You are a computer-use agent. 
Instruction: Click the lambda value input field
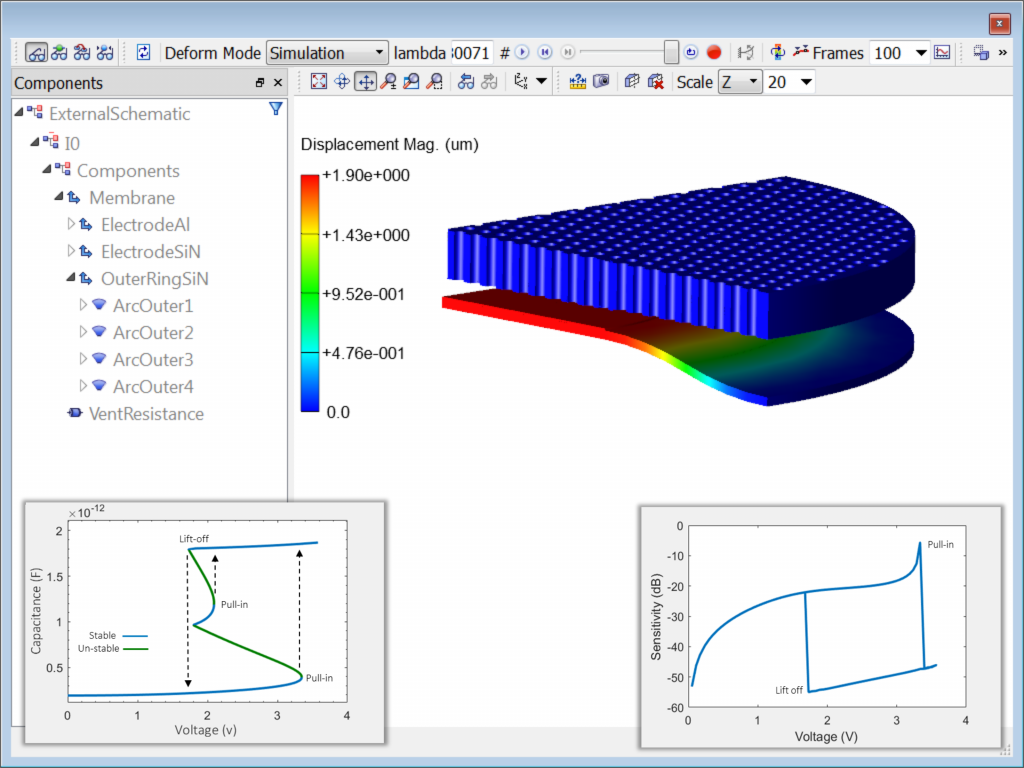pyautogui.click(x=471, y=53)
